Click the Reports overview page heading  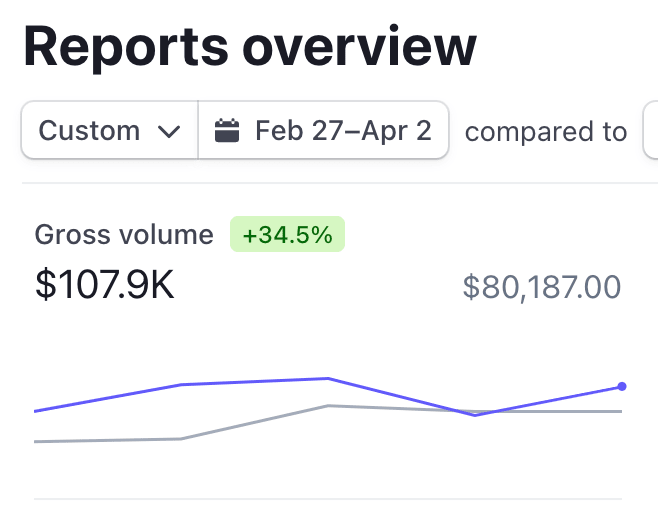coord(250,47)
